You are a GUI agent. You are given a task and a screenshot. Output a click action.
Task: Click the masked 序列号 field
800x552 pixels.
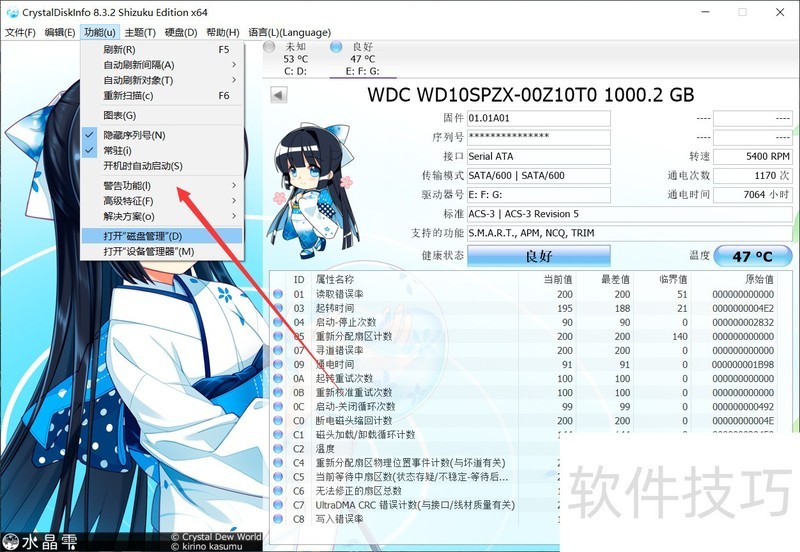click(539, 137)
